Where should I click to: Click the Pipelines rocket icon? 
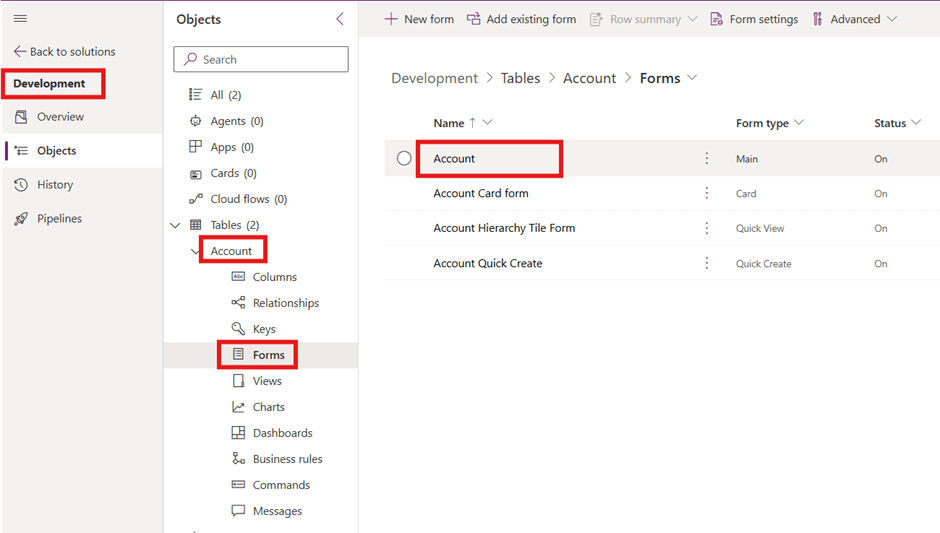tap(21, 219)
